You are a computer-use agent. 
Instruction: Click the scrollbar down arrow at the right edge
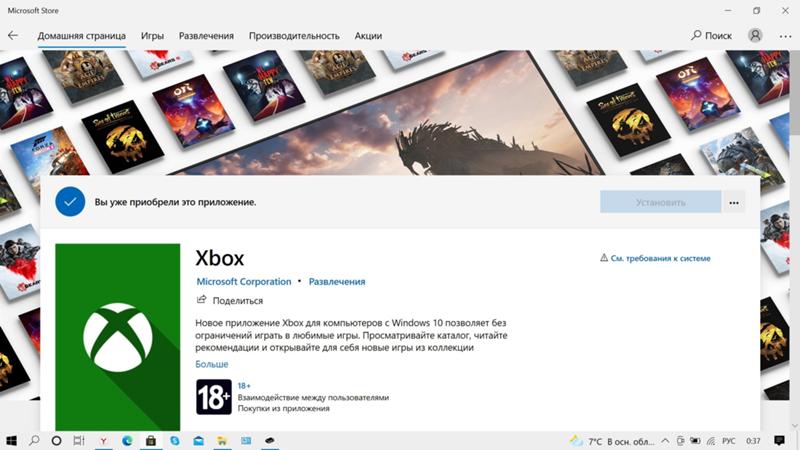(x=794, y=425)
